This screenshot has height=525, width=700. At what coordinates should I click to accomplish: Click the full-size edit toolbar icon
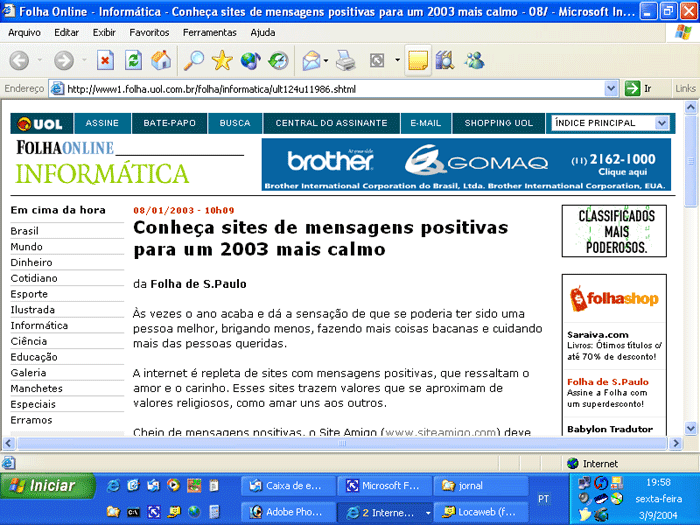377,60
